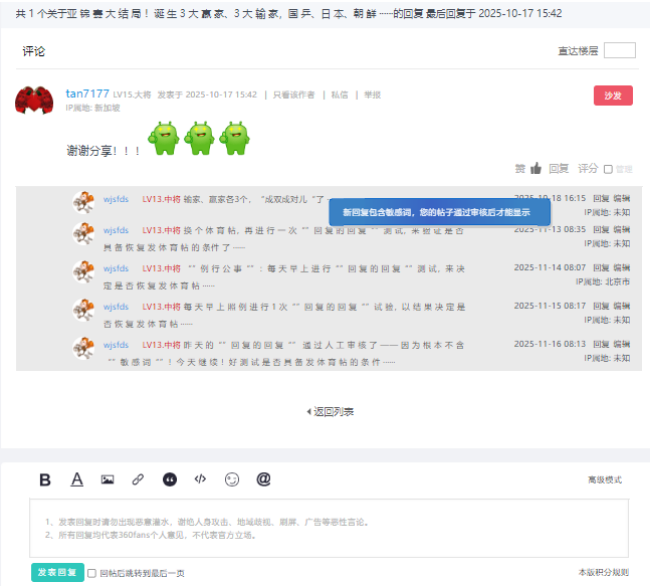Viewport: 652px width, 588px height.
Task: Click the IP属地: 北京市 text
Action: coord(603,282)
